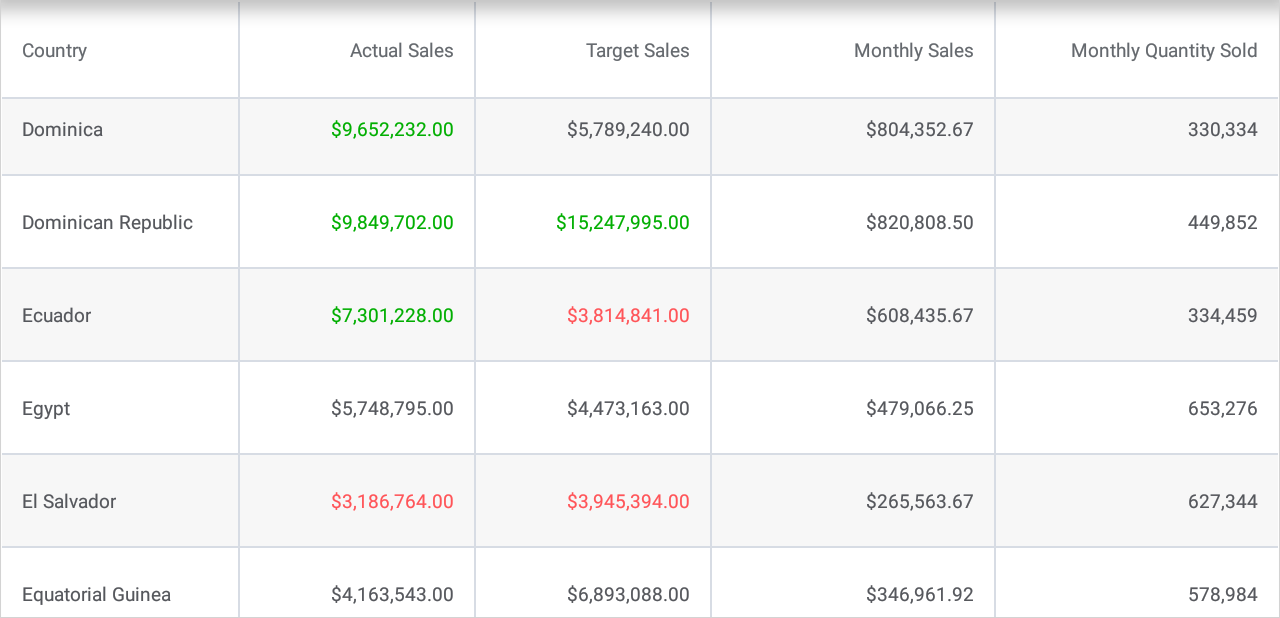The height and width of the screenshot is (618, 1280).
Task: Click green target sales value $15,247,995.00
Action: pyautogui.click(x=622, y=223)
